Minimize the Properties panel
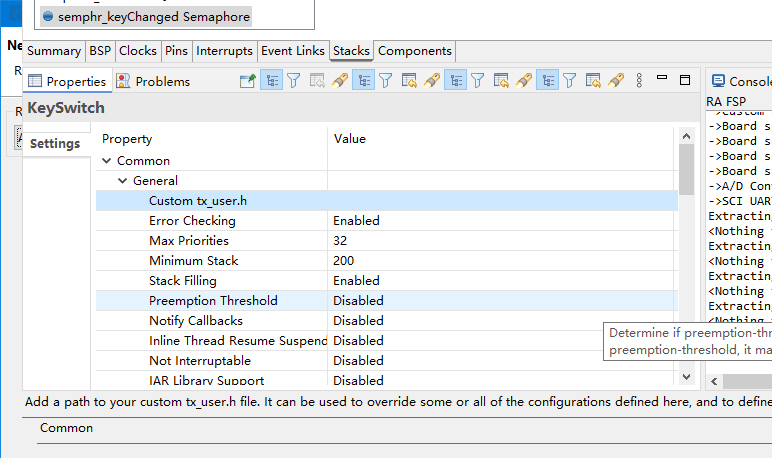Image resolution: width=772 pixels, height=458 pixels. [x=662, y=78]
